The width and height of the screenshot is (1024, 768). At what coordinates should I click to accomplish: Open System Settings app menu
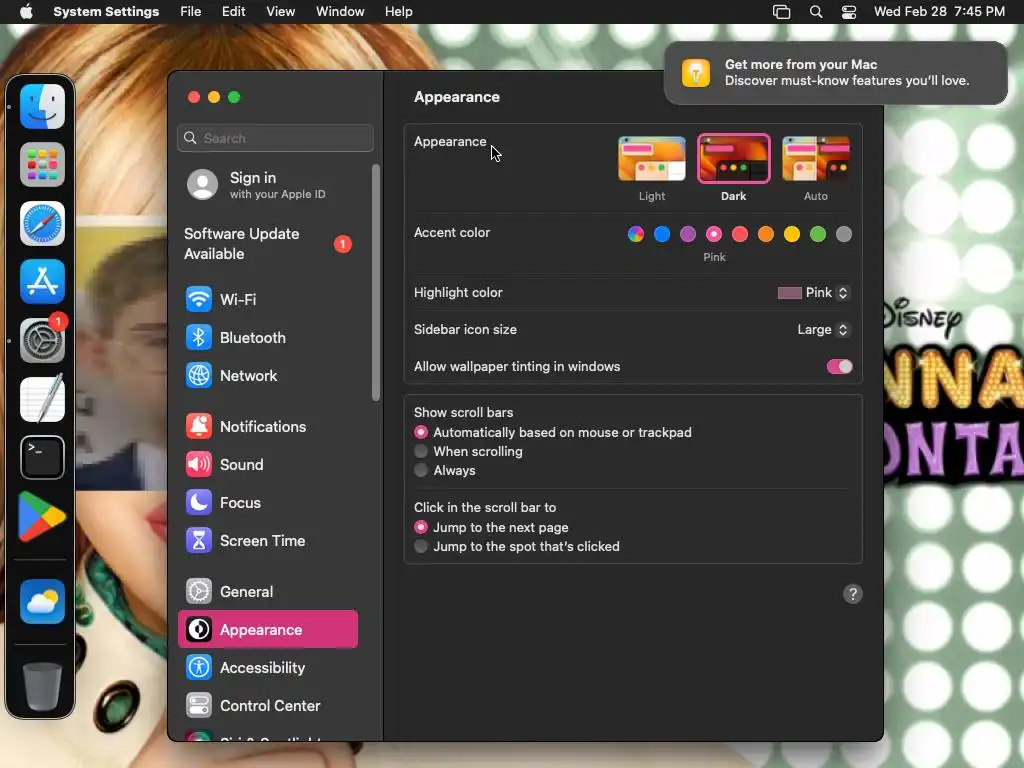106,12
